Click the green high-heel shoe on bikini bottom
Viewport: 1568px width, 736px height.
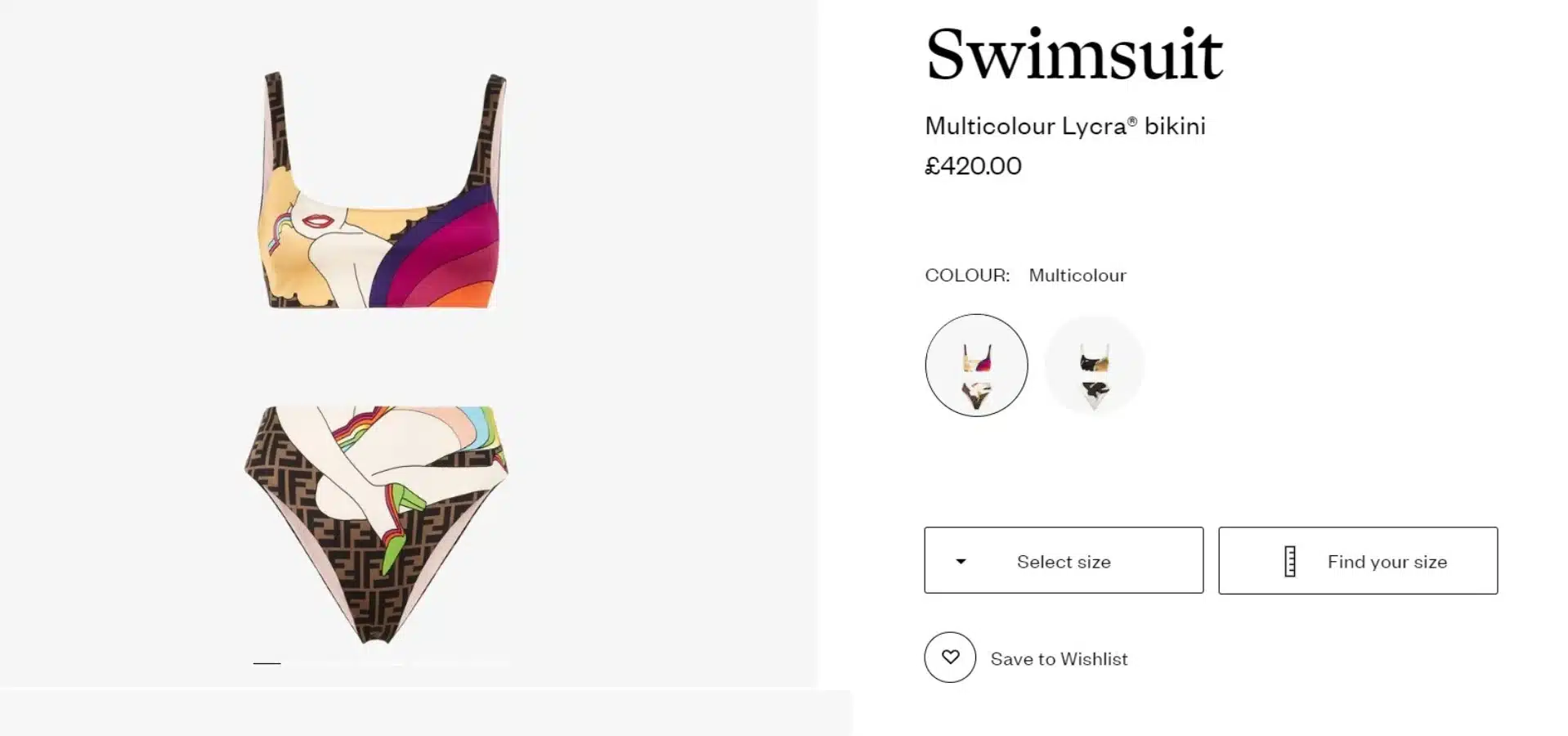pyautogui.click(x=399, y=518)
